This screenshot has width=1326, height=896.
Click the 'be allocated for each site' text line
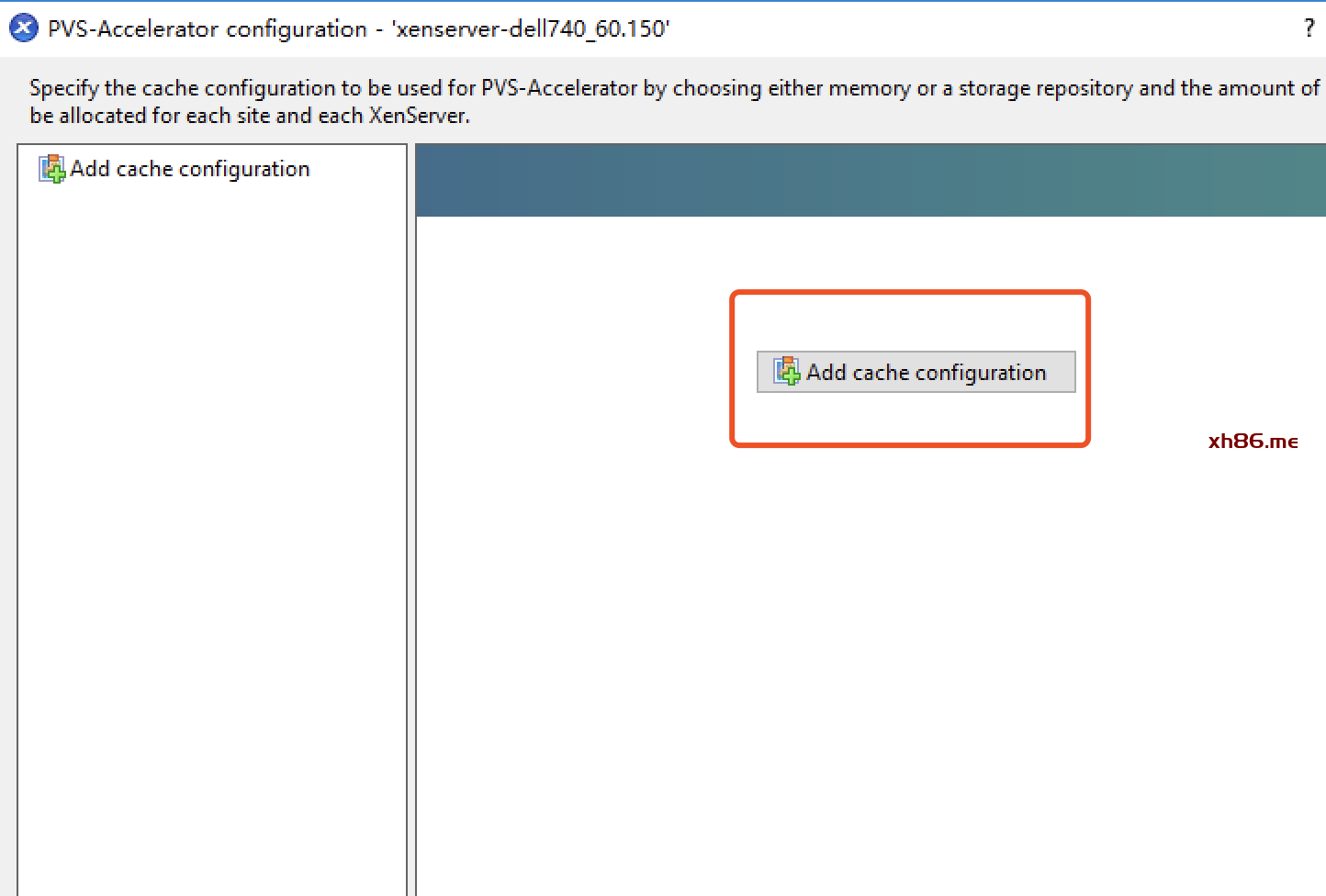click(x=250, y=116)
